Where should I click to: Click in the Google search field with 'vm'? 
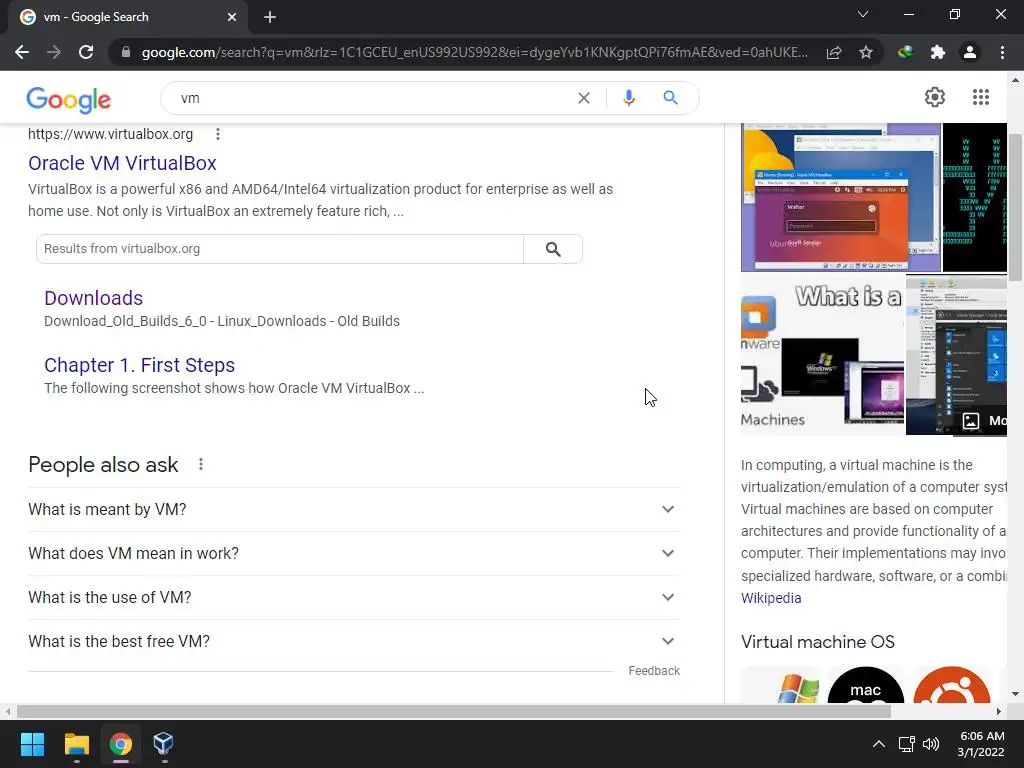(x=372, y=98)
